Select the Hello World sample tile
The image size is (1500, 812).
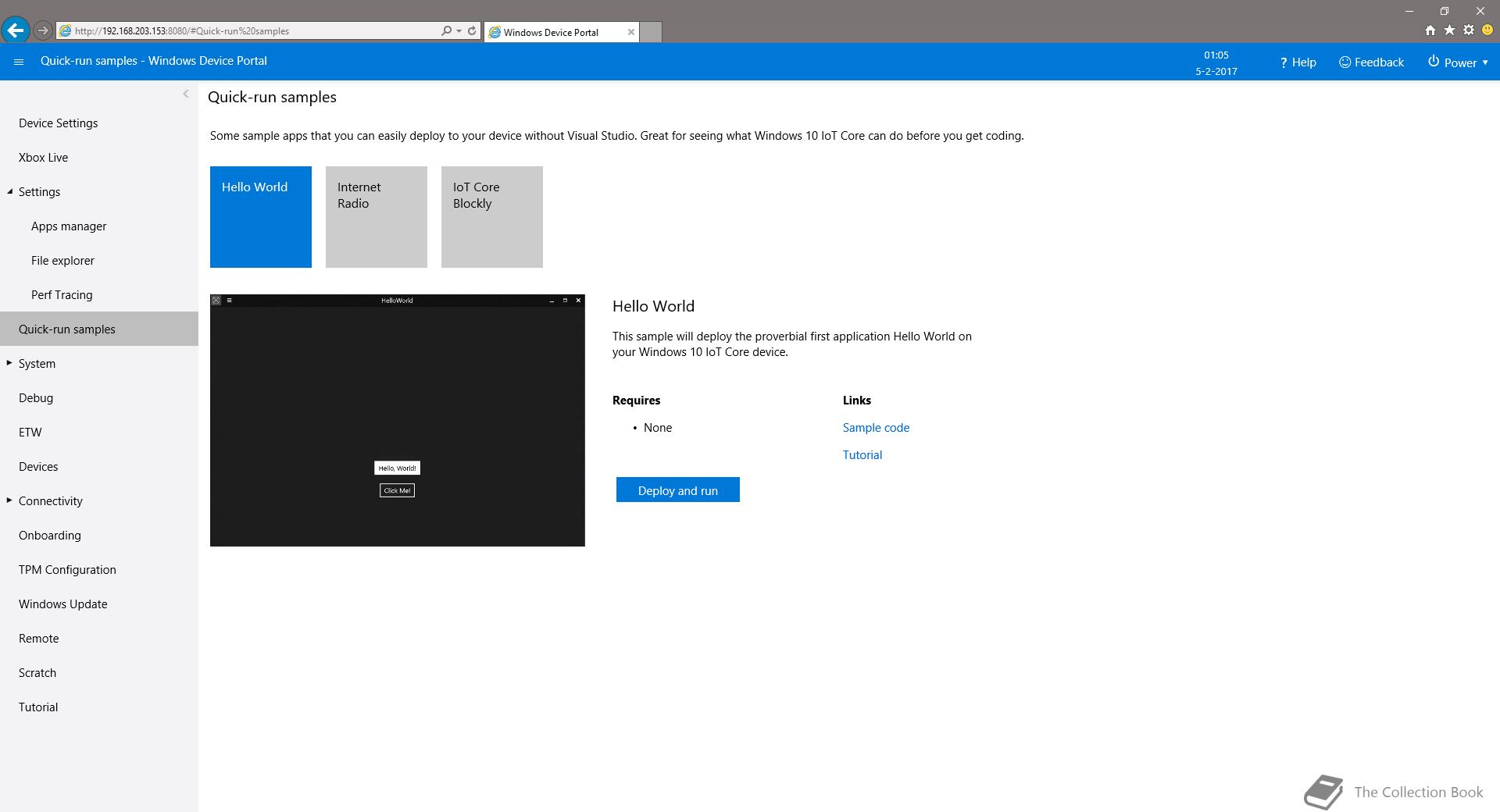[x=261, y=217]
